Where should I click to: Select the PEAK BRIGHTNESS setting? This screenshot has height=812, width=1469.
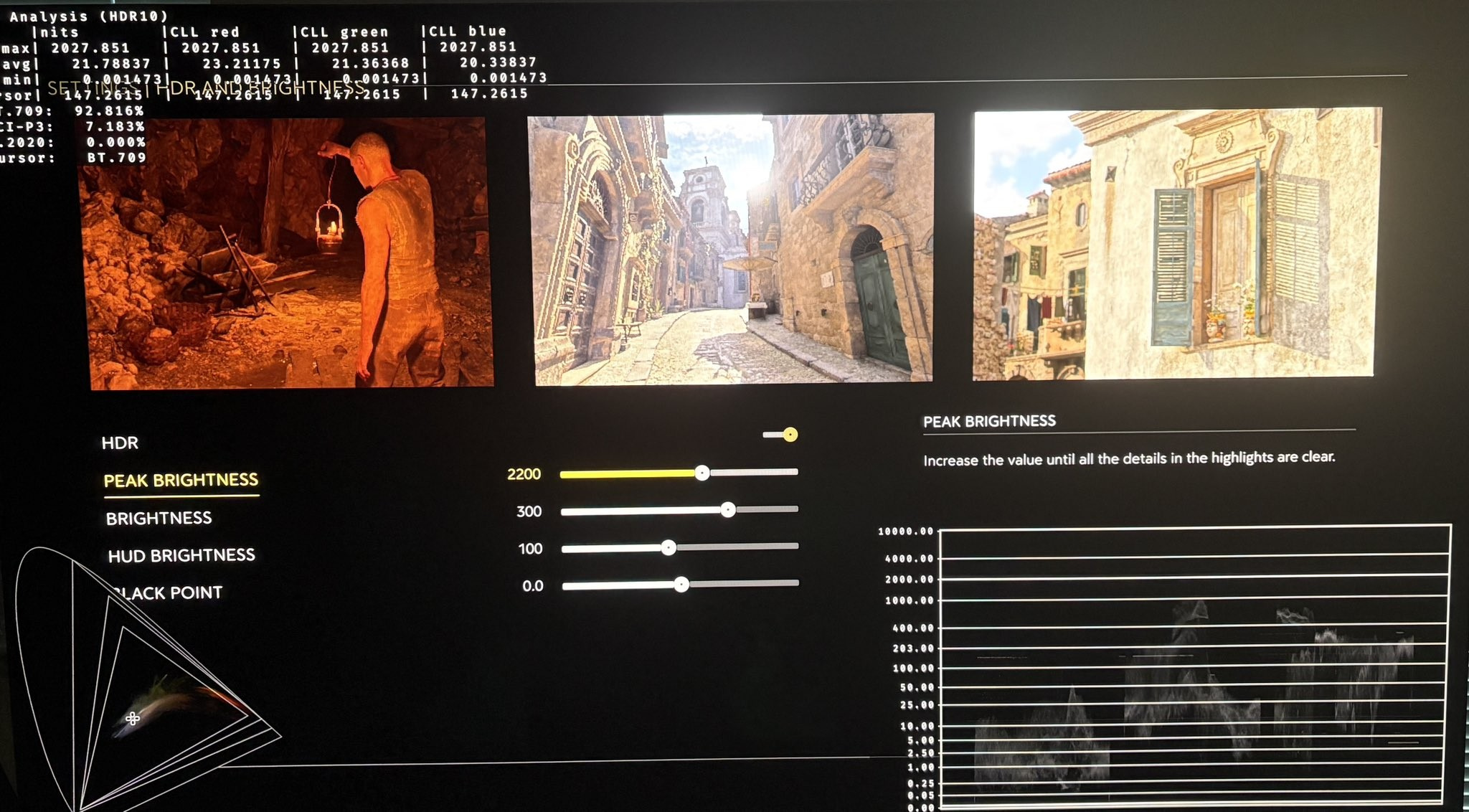pyautogui.click(x=181, y=480)
